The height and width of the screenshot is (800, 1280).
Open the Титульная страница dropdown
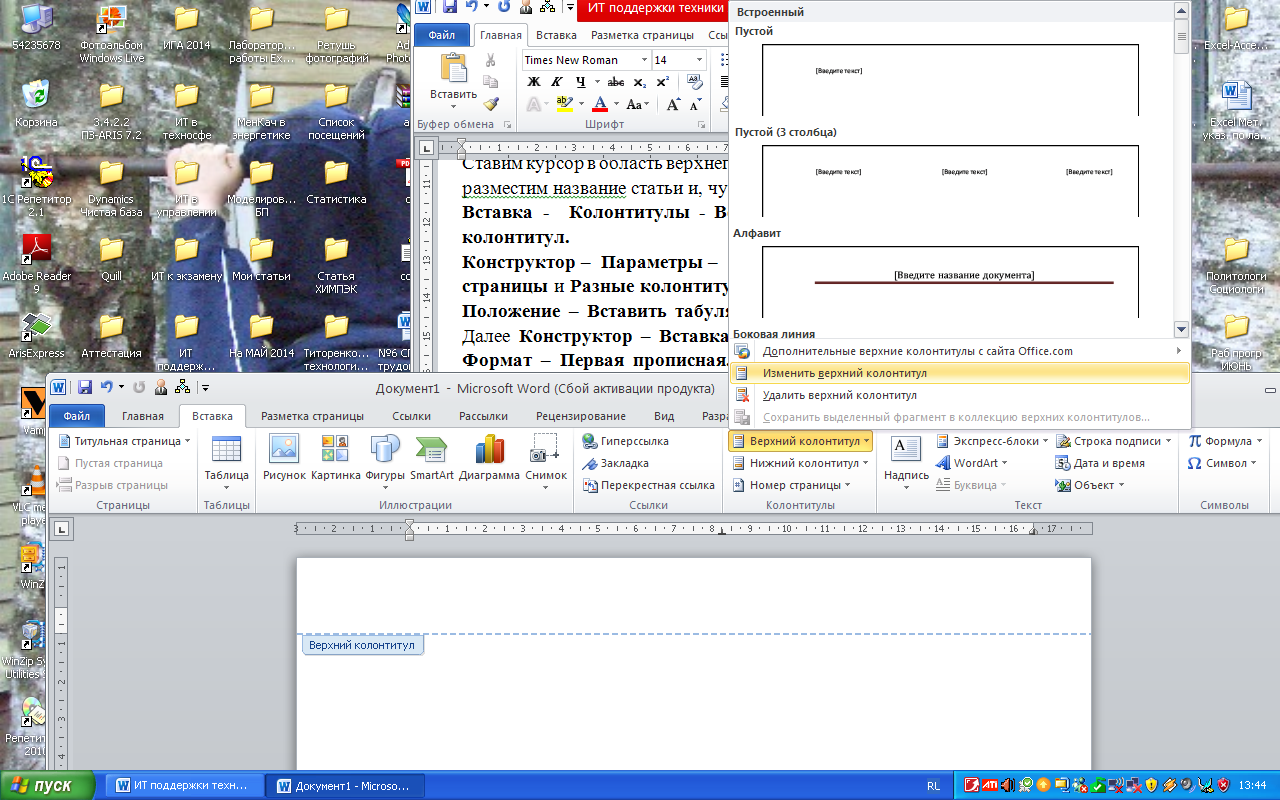pyautogui.click(x=125, y=441)
